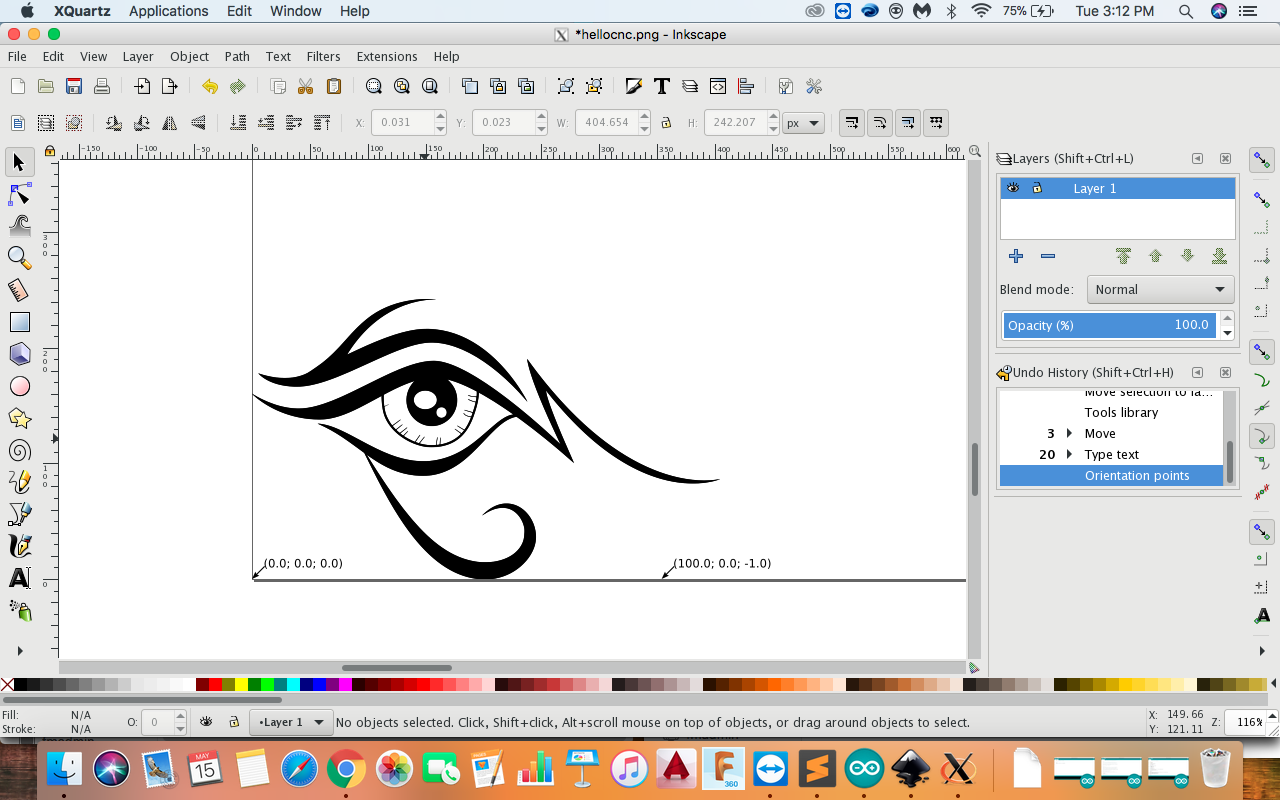The height and width of the screenshot is (800, 1280).
Task: Toggle width/height ratio lock
Action: tap(665, 123)
